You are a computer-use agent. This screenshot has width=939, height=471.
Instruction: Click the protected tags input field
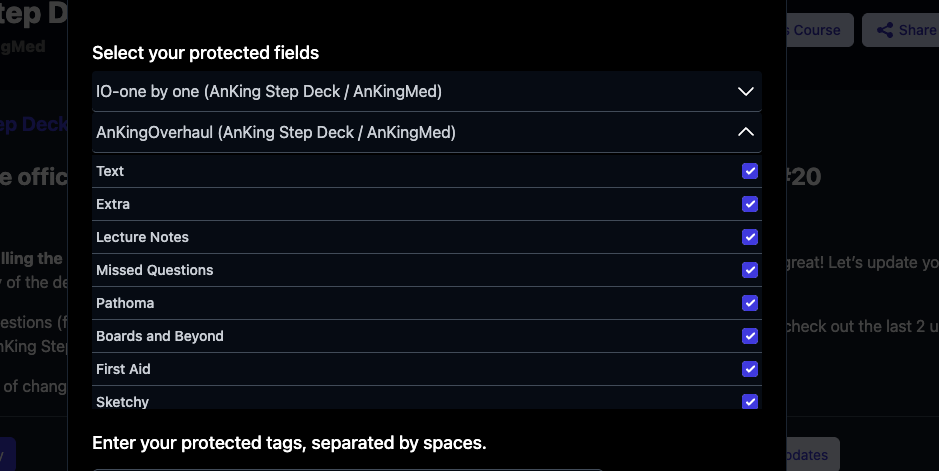347,466
